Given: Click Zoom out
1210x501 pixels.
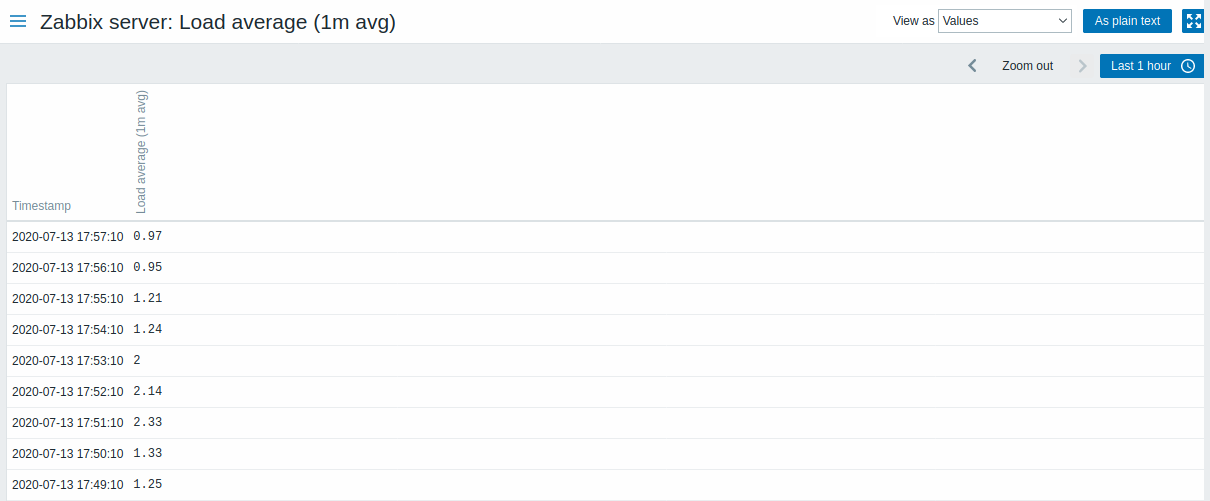Looking at the screenshot, I should click(1027, 66).
